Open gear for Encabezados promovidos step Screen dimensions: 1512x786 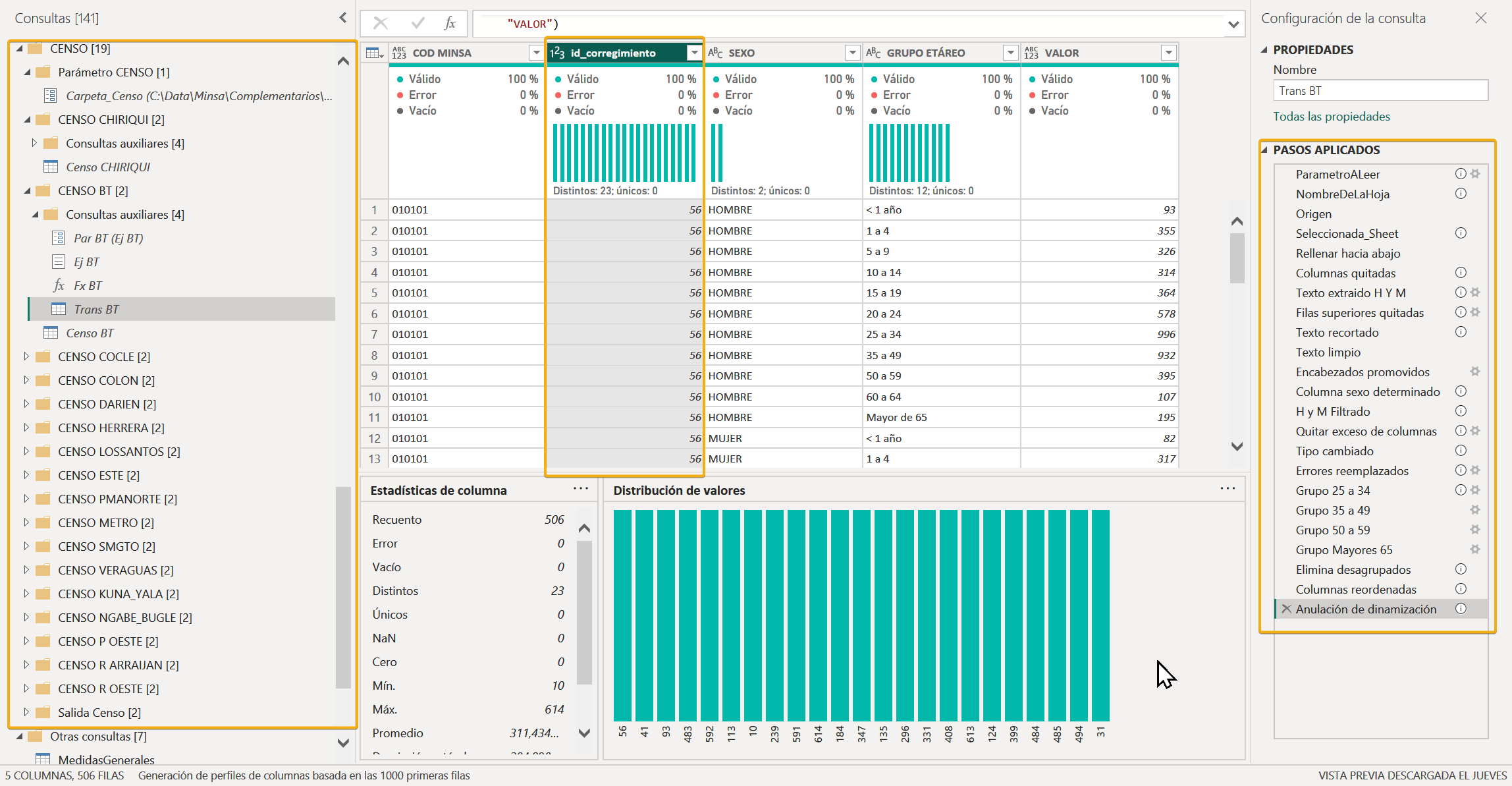1475,372
